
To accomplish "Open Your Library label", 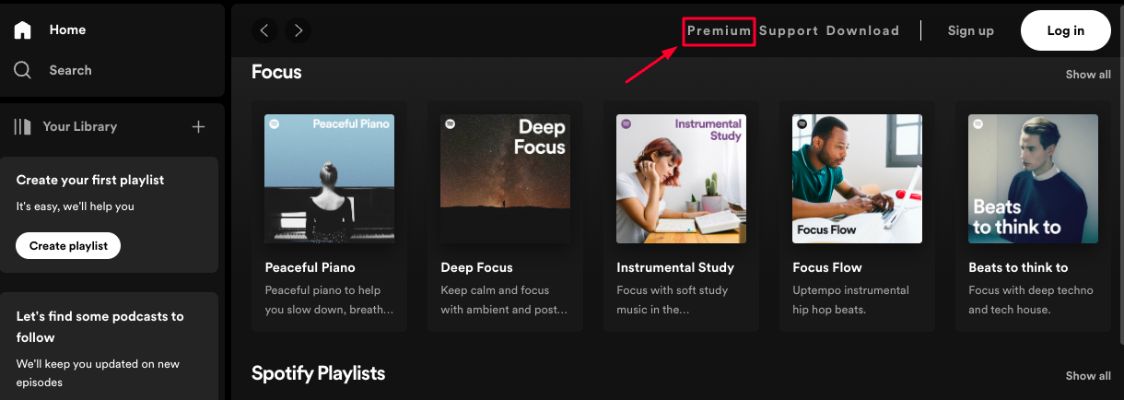I will point(80,127).
